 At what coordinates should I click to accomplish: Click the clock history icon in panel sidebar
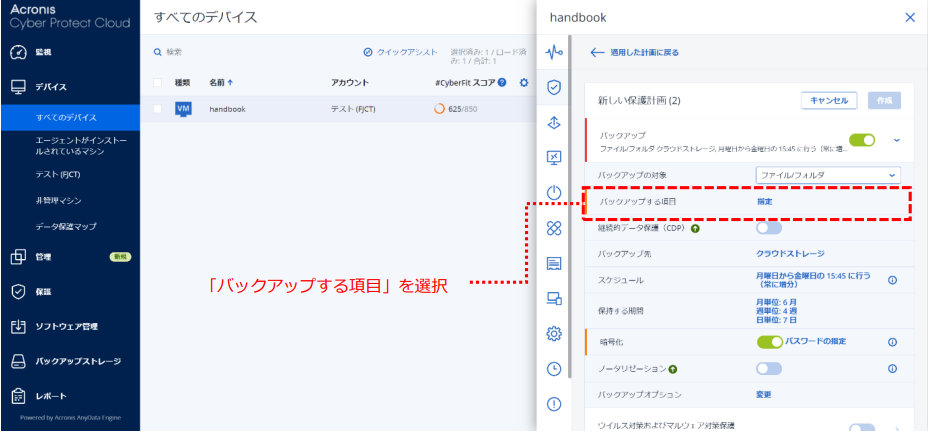(x=553, y=369)
